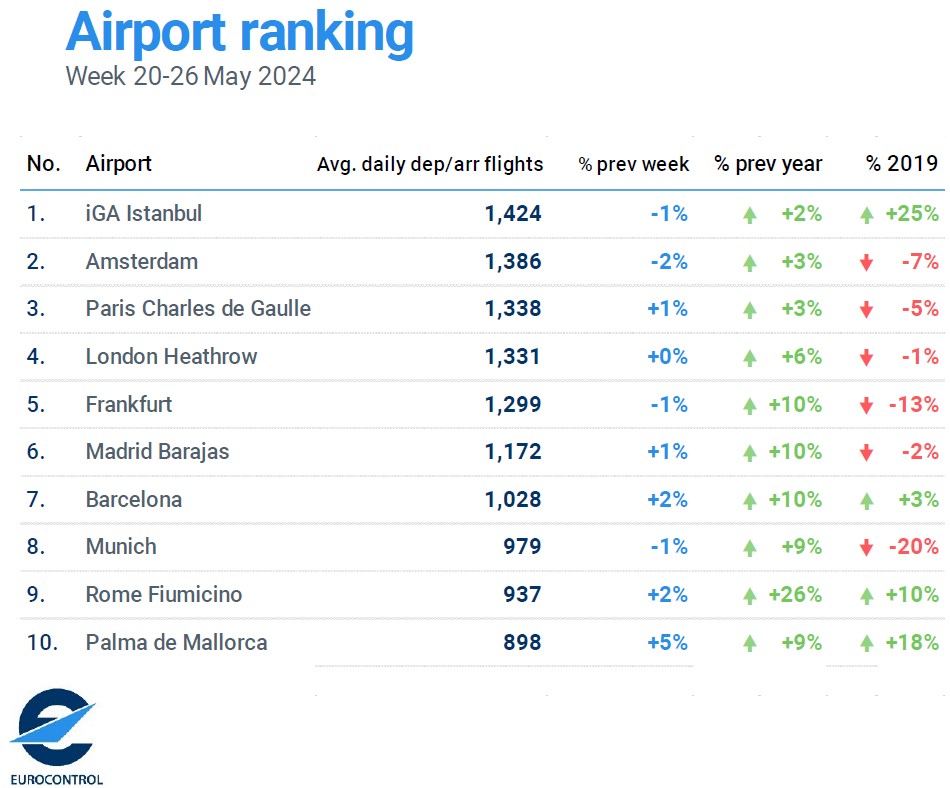
Task: Click the Airport column header
Action: [x=119, y=164]
